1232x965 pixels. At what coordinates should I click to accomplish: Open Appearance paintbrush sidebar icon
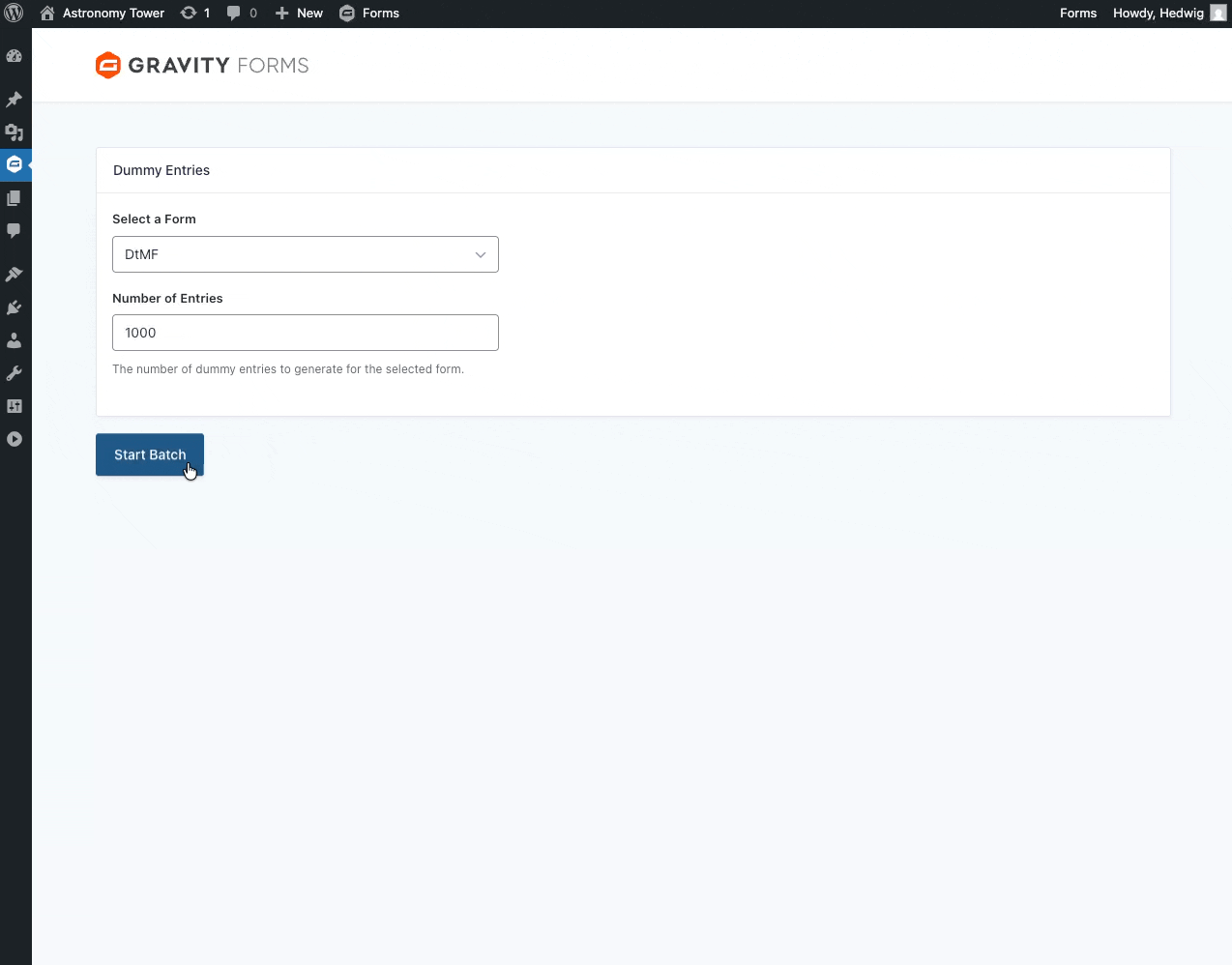coord(15,275)
